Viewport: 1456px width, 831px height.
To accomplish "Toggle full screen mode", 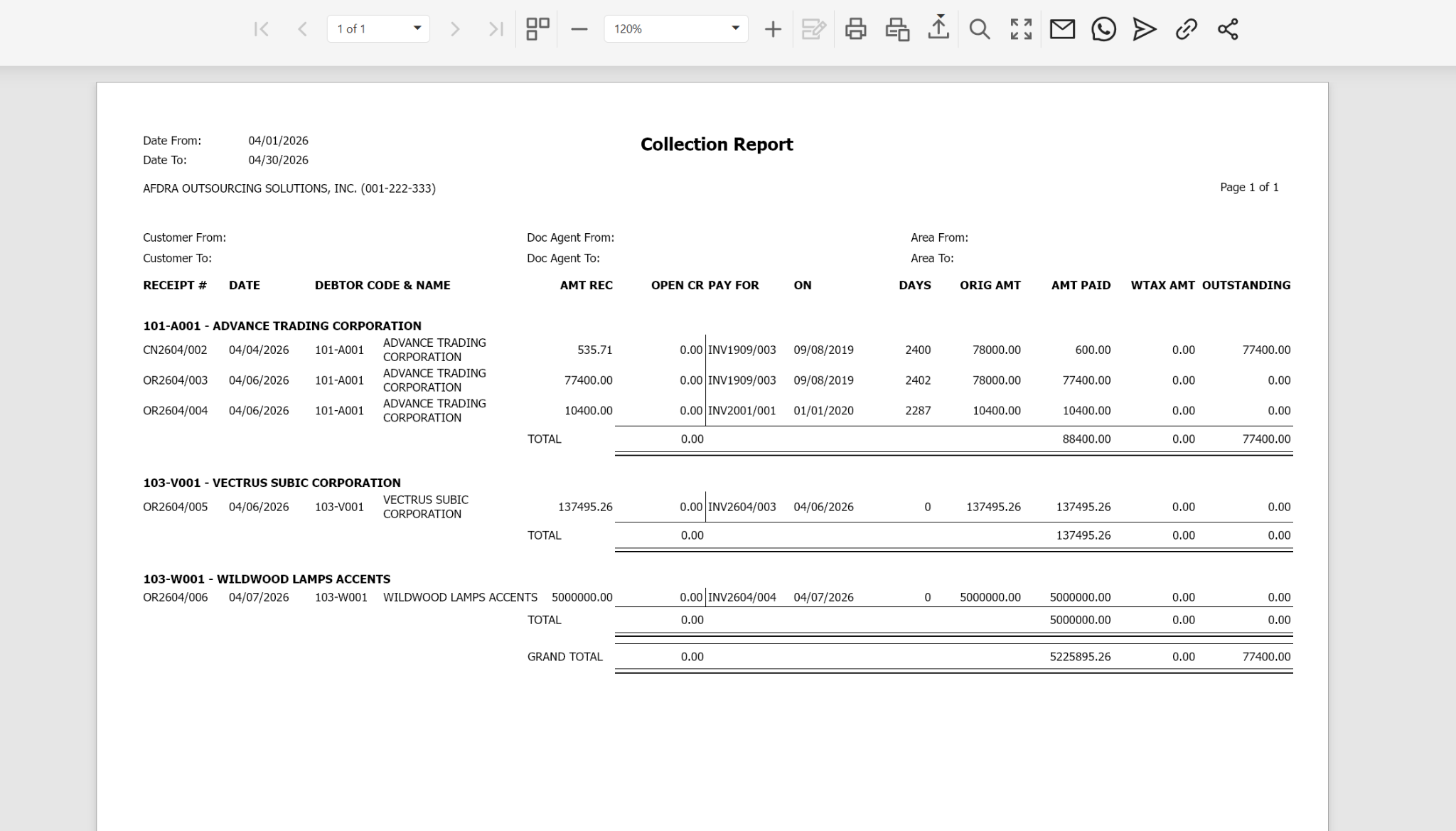I will tap(1021, 29).
